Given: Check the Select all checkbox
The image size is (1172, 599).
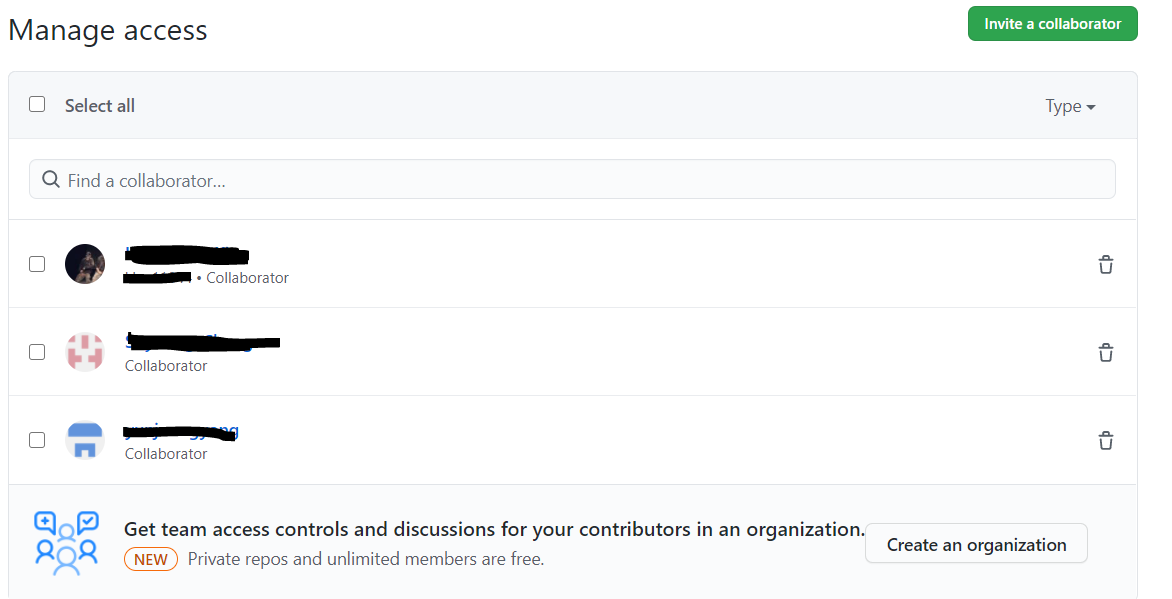Looking at the screenshot, I should click(x=37, y=104).
